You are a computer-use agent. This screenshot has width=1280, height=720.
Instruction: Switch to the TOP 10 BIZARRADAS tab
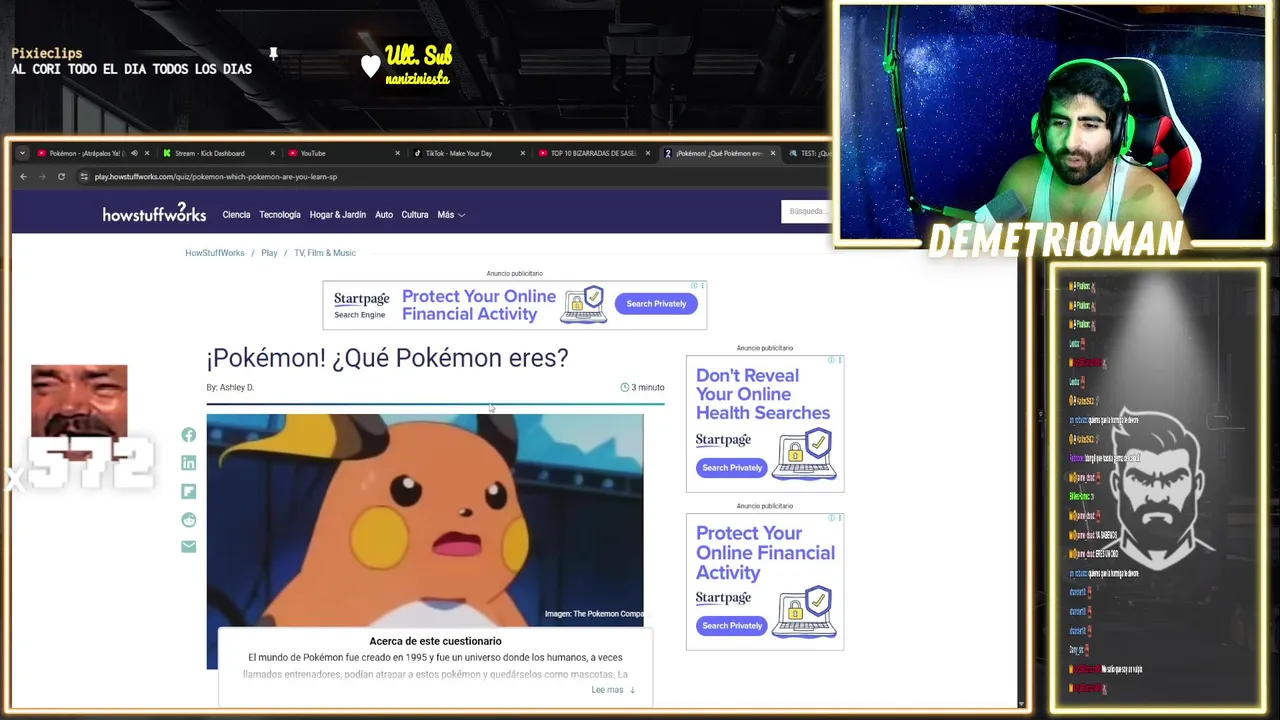pyautogui.click(x=592, y=153)
